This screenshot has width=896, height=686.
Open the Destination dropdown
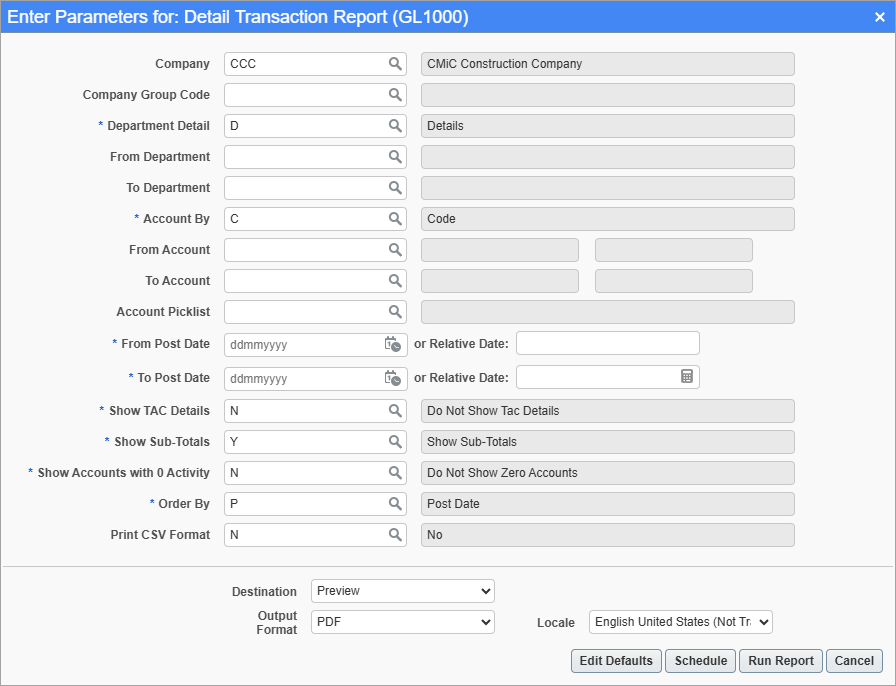[402, 590]
